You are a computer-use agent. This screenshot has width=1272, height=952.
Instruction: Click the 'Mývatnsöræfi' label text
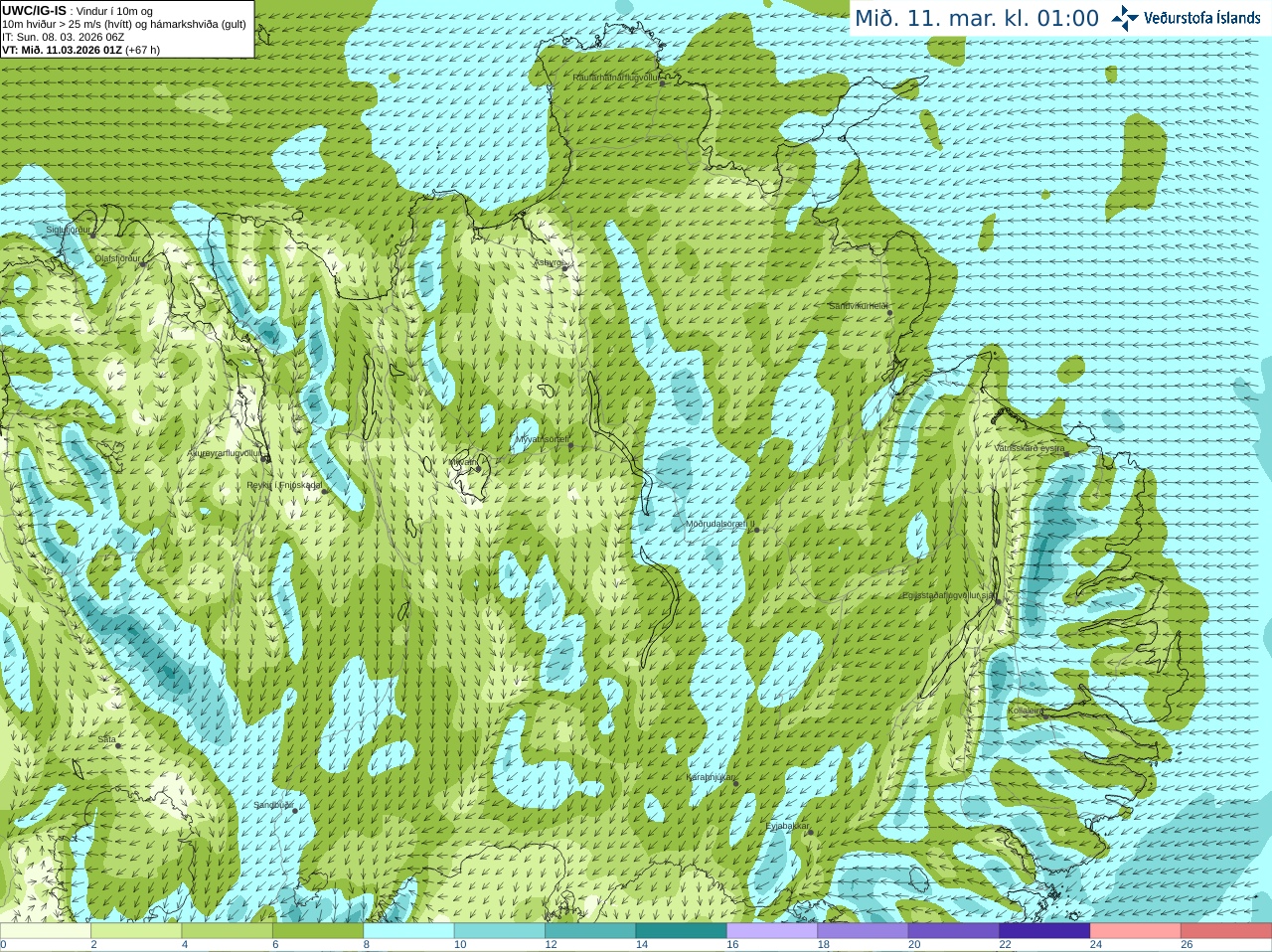543,439
